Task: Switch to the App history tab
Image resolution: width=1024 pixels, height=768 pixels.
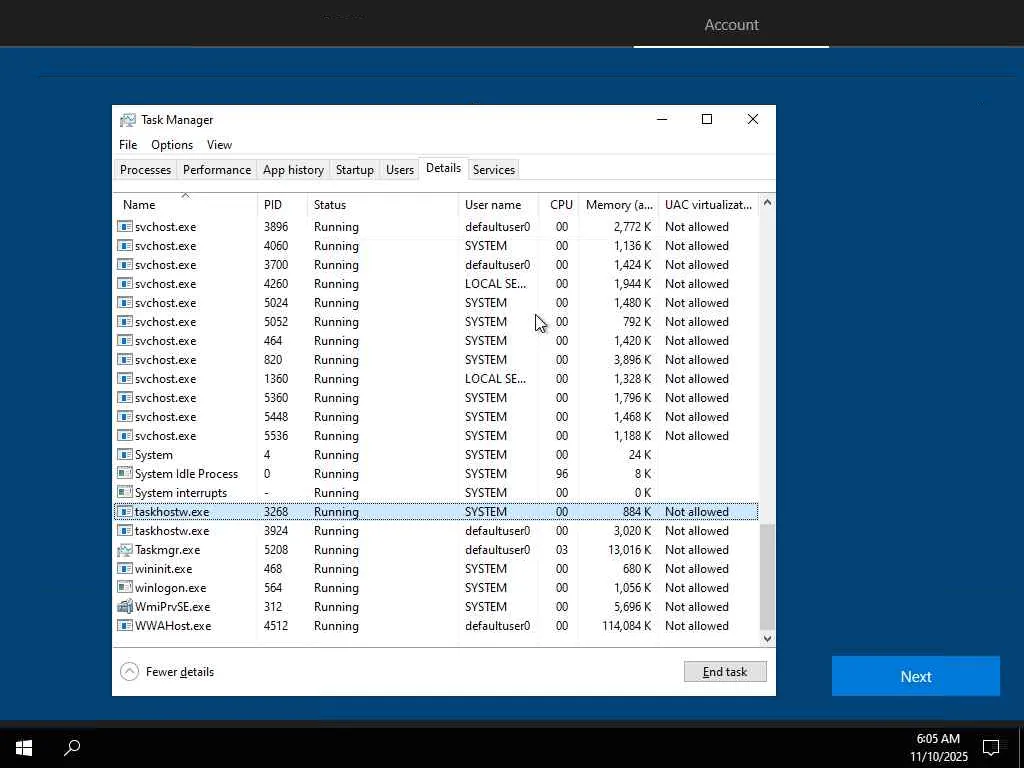Action: 293,170
